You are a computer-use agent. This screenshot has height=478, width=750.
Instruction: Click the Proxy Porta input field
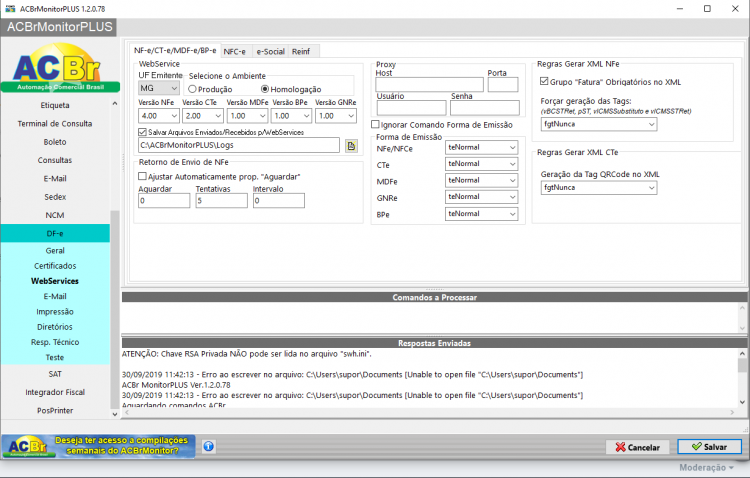coord(503,85)
